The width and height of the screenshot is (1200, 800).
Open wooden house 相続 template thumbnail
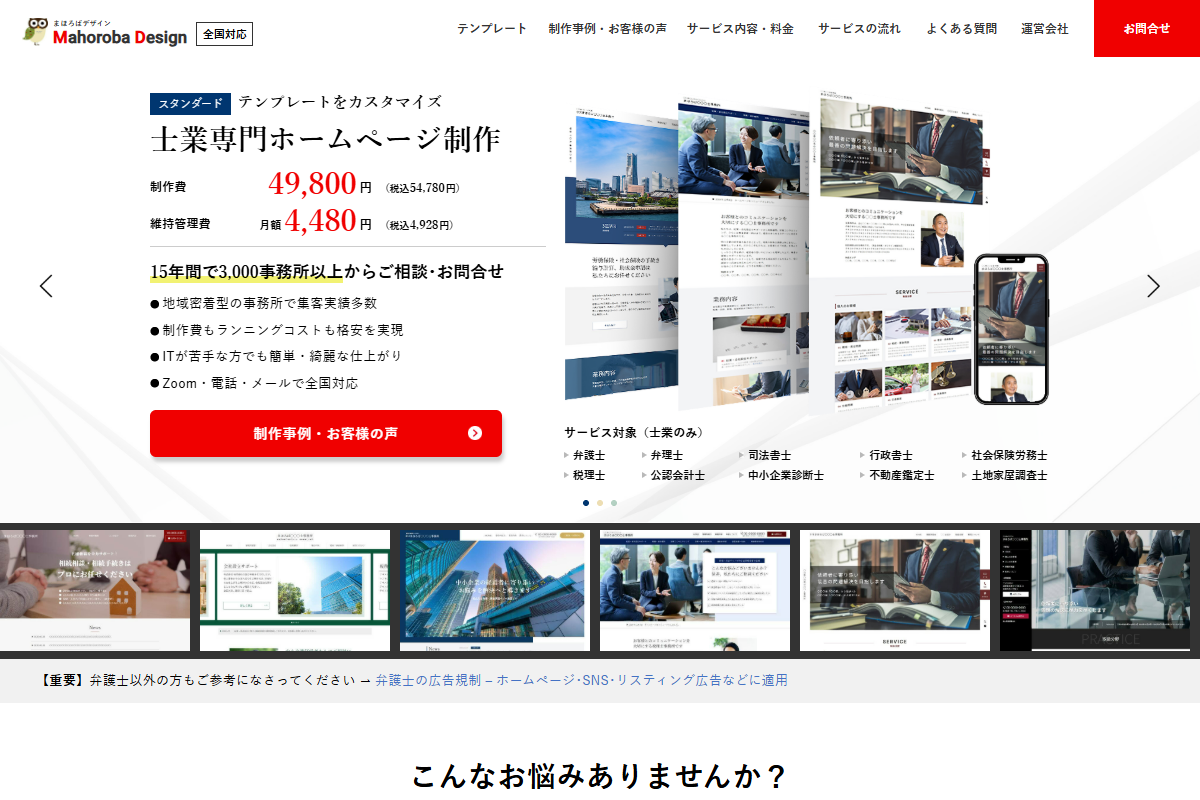point(95,590)
